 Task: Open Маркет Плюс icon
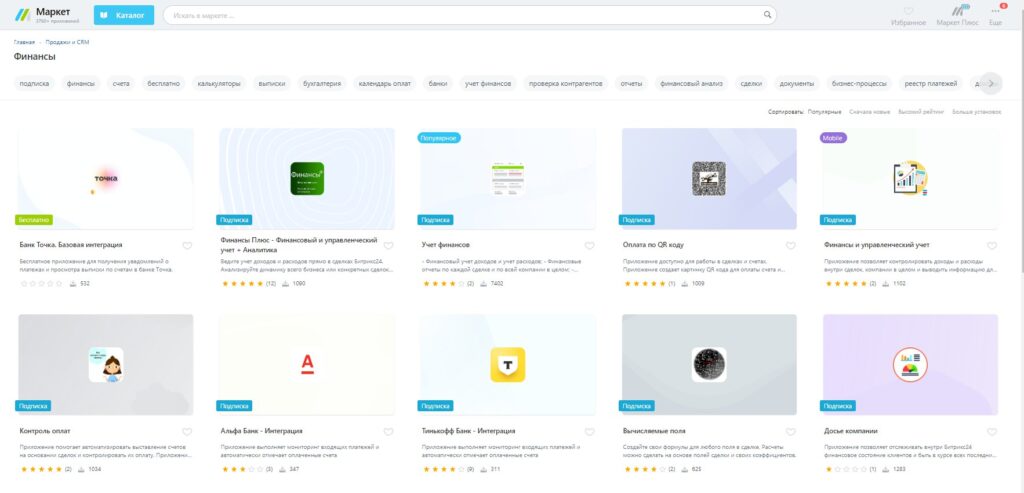point(959,10)
